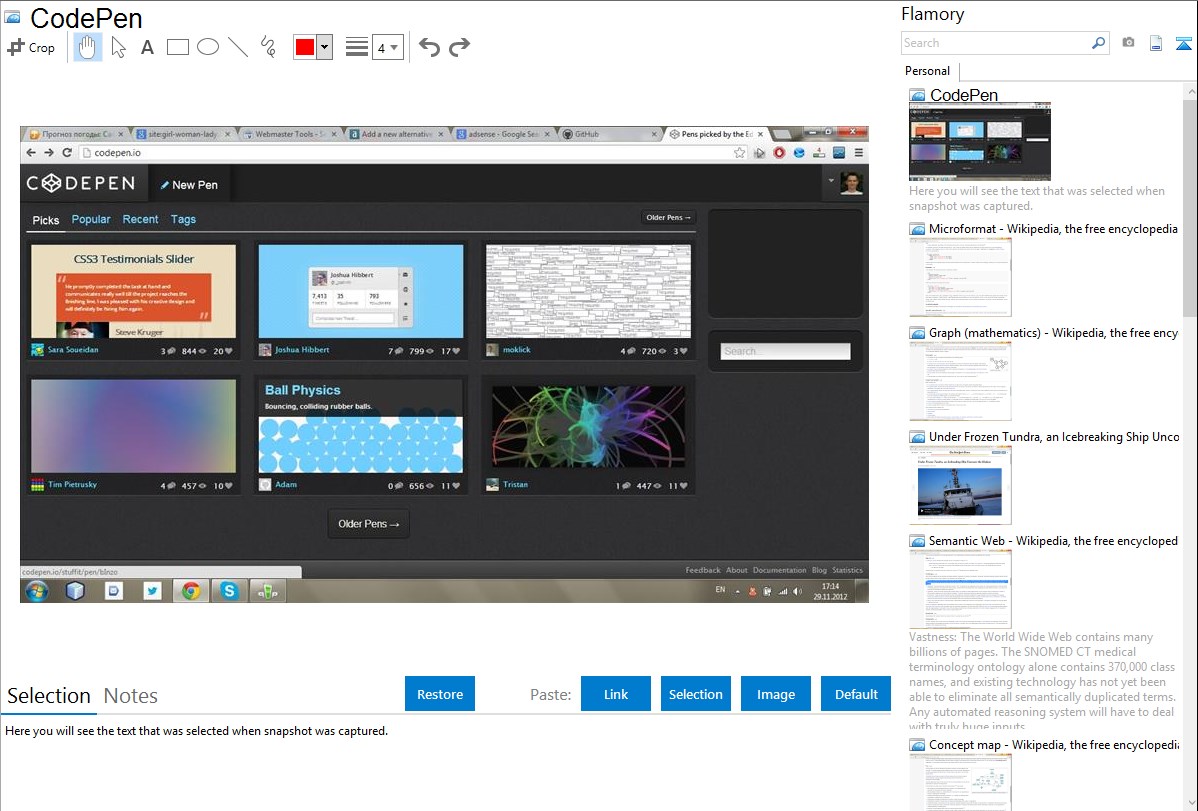The width and height of the screenshot is (1198, 811).
Task: Click the browser reload icon
Action: pyautogui.click(x=67, y=153)
